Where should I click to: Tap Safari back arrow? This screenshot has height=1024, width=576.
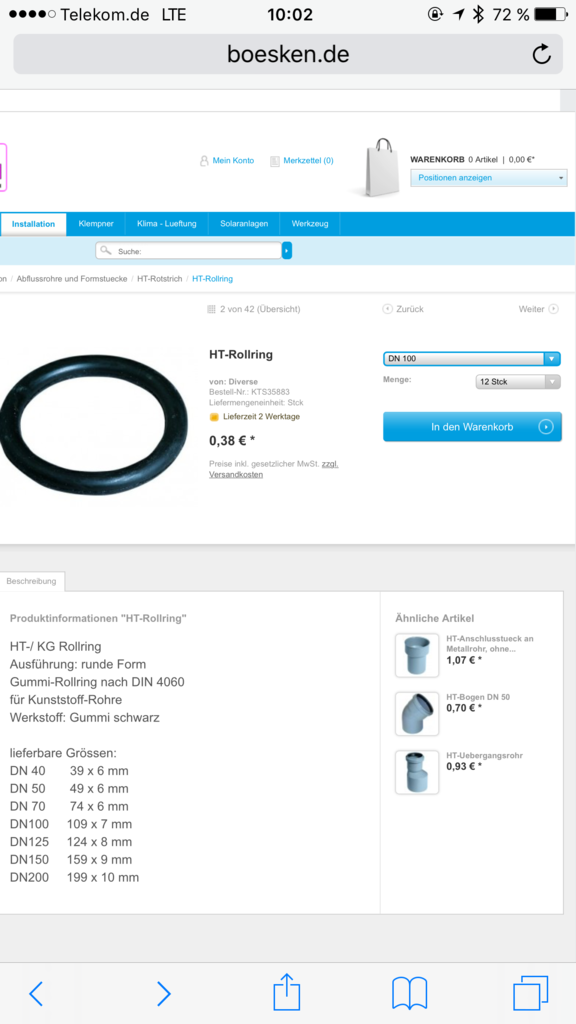pyautogui.click(x=36, y=993)
